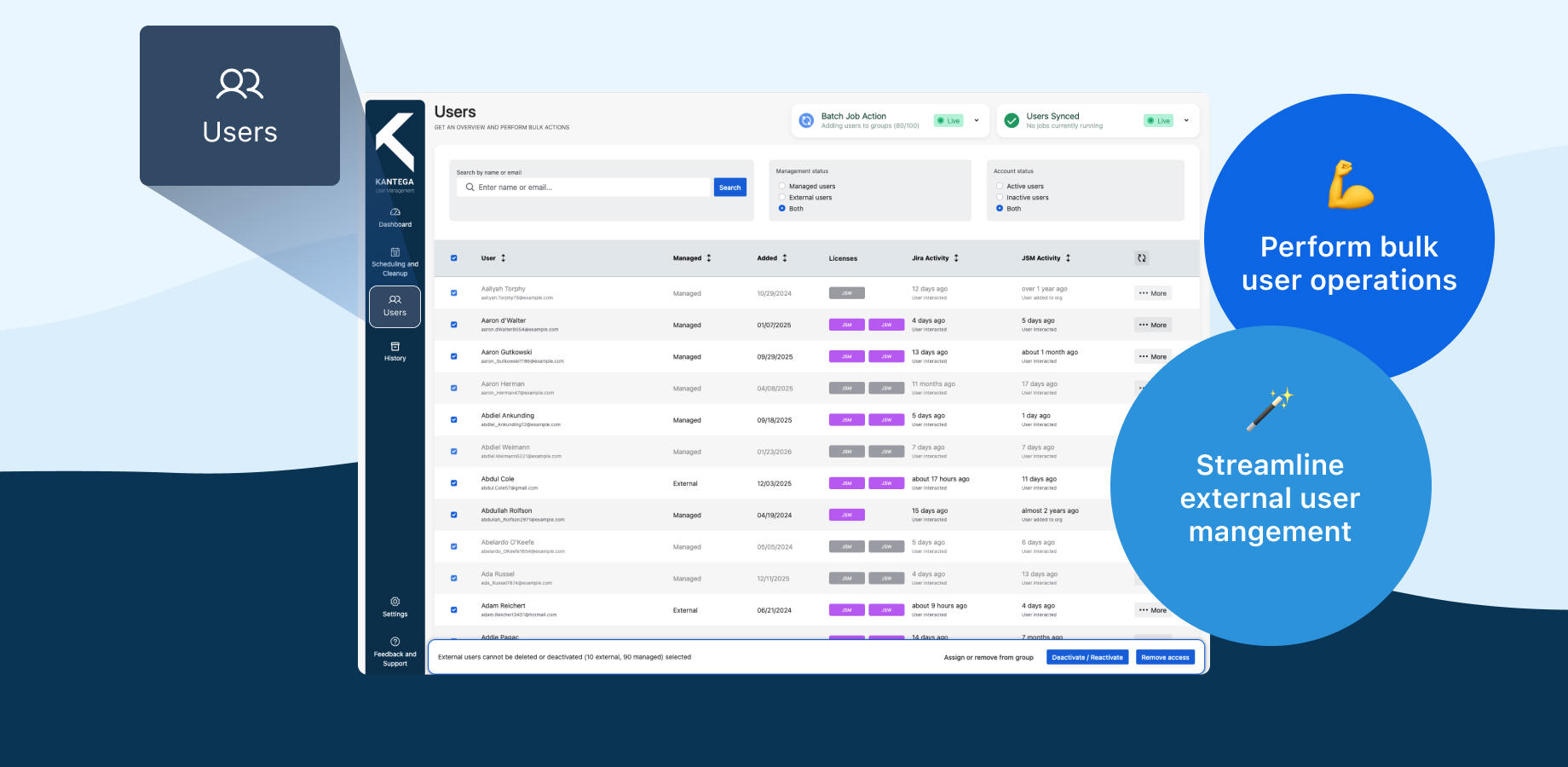
Task: Click the date 10/29/2024
Action: 774,293
